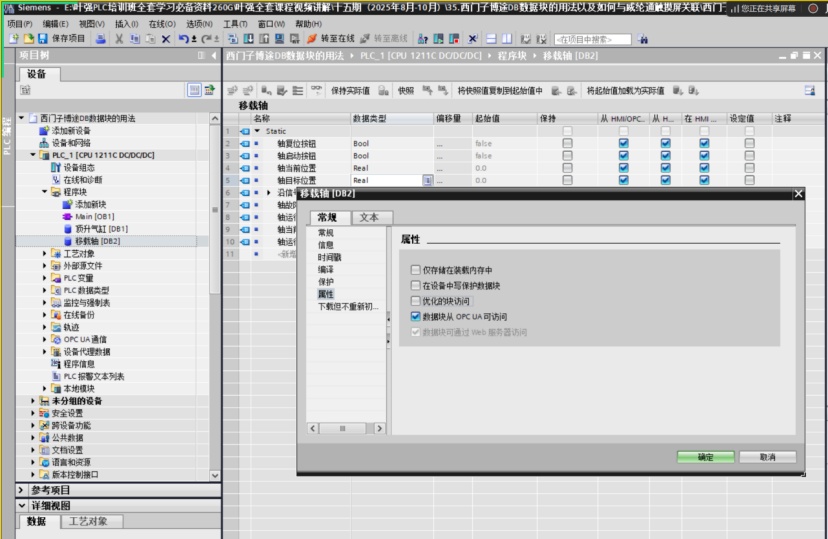Screen dimensions: 828x539
Task: Click show overview icon in project tree toolbar
Action: pyautogui.click(x=194, y=90)
